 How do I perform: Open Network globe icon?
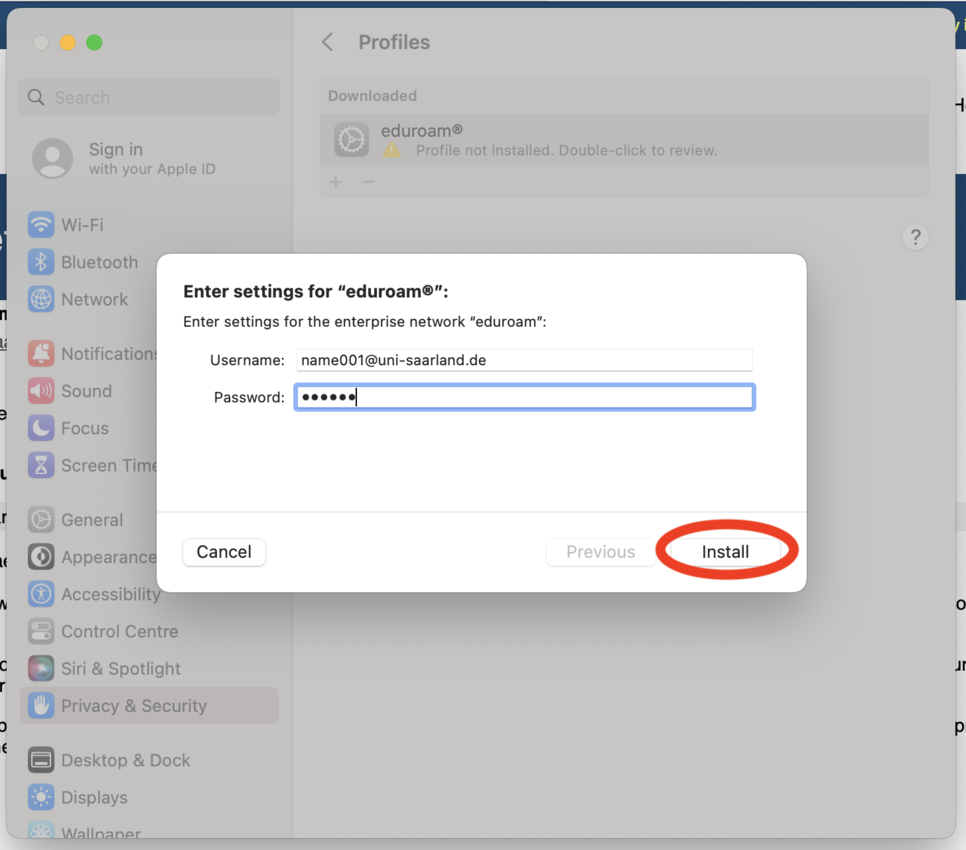[x=41, y=299]
